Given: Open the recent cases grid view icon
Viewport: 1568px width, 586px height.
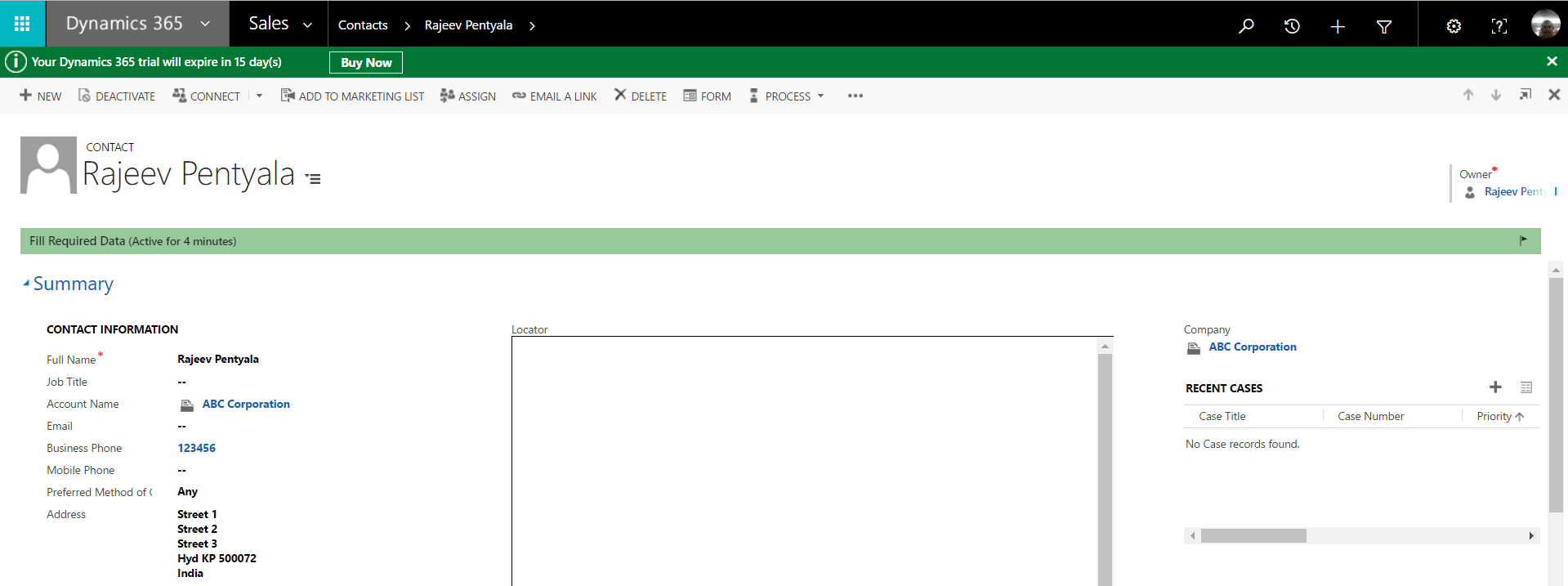Looking at the screenshot, I should point(1526,387).
